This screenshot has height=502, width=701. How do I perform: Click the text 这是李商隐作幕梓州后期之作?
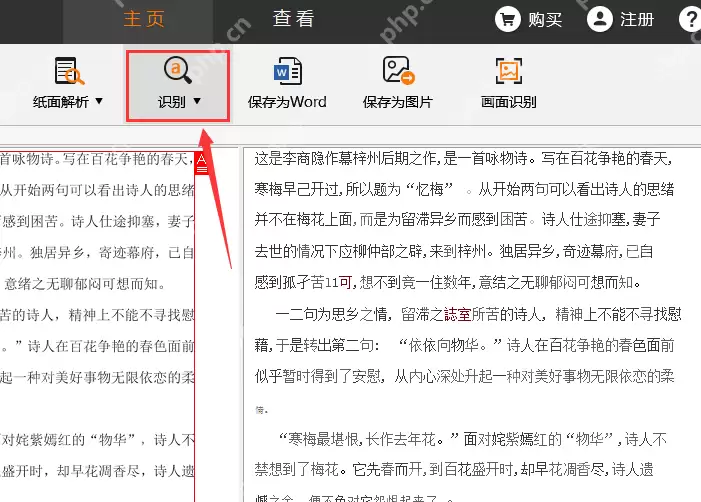click(346, 158)
